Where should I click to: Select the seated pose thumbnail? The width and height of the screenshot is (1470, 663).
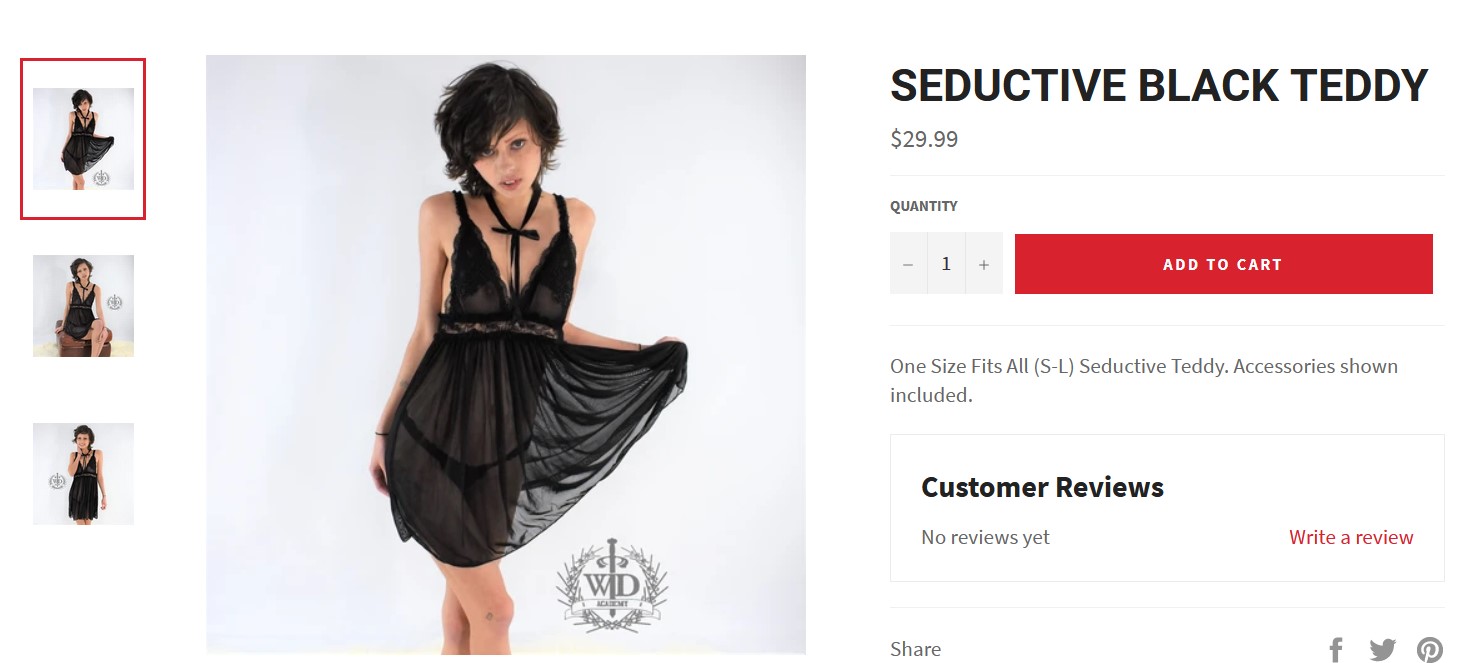[x=83, y=305]
